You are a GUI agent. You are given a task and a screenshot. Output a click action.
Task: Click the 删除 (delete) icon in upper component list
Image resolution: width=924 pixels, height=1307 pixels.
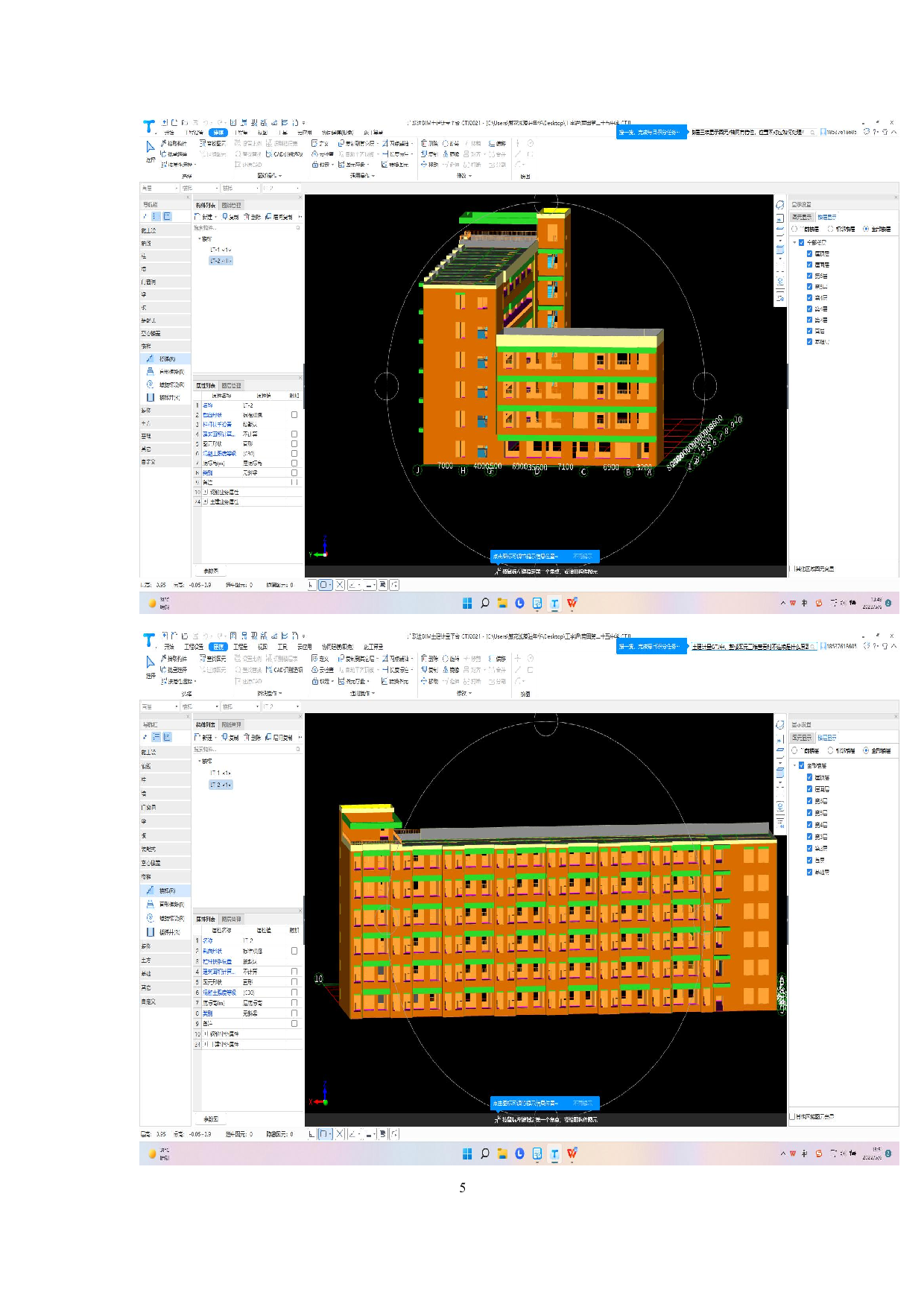[253, 217]
